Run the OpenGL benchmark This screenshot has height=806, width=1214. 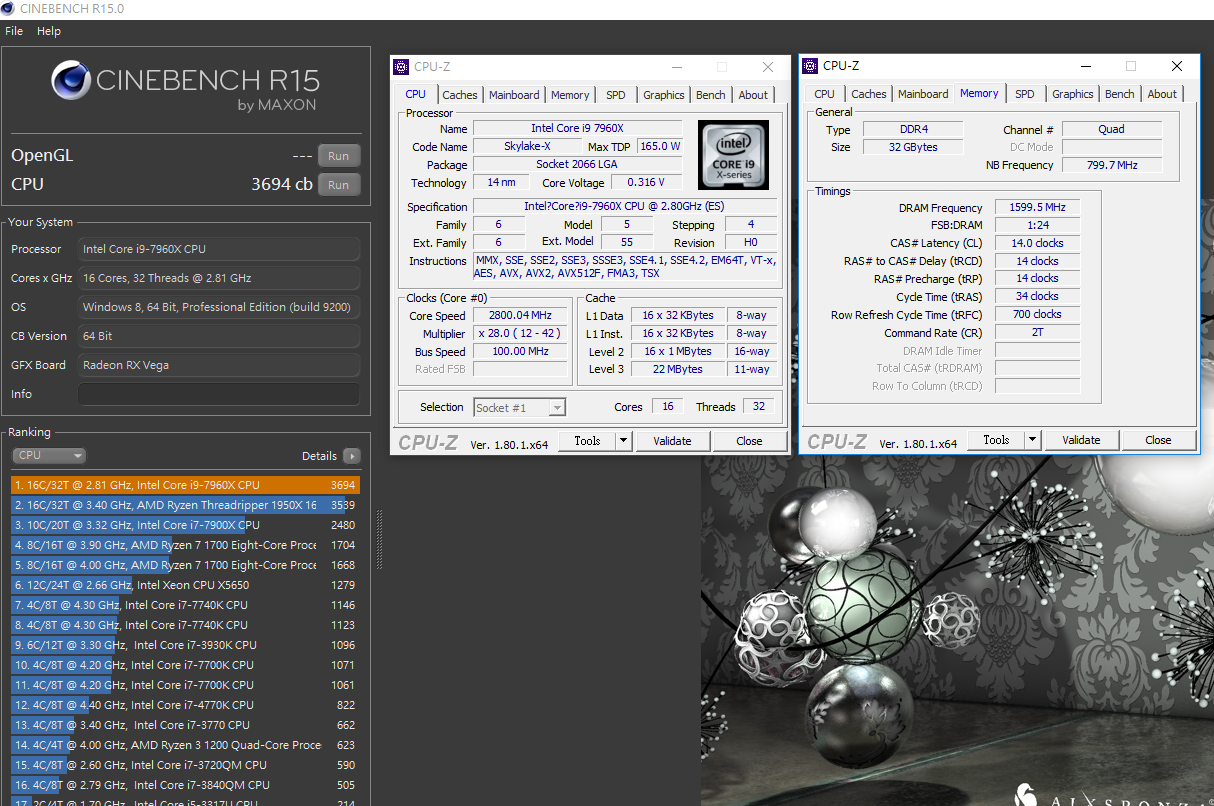coord(339,156)
